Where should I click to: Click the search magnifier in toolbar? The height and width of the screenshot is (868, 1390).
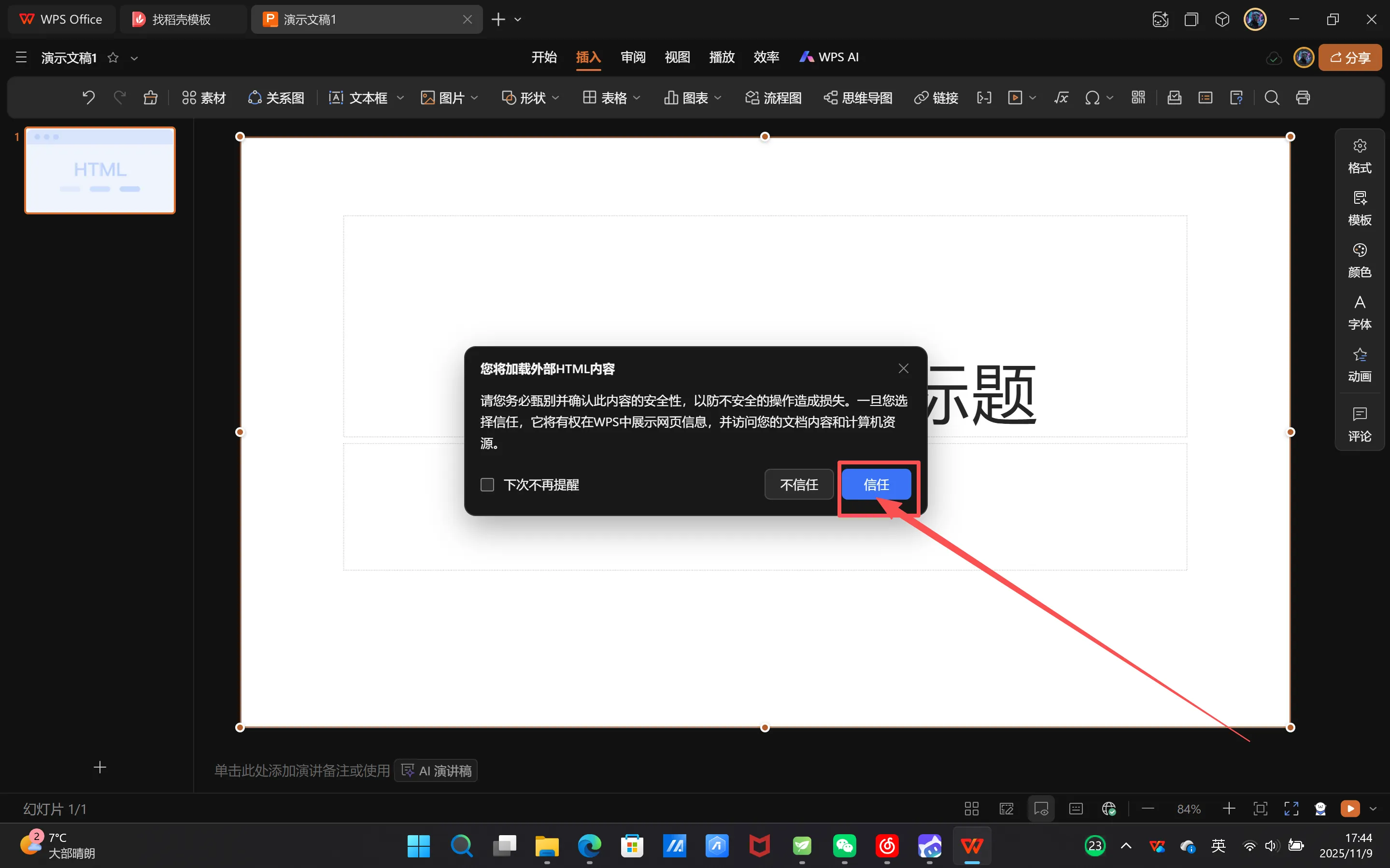coord(1272,98)
